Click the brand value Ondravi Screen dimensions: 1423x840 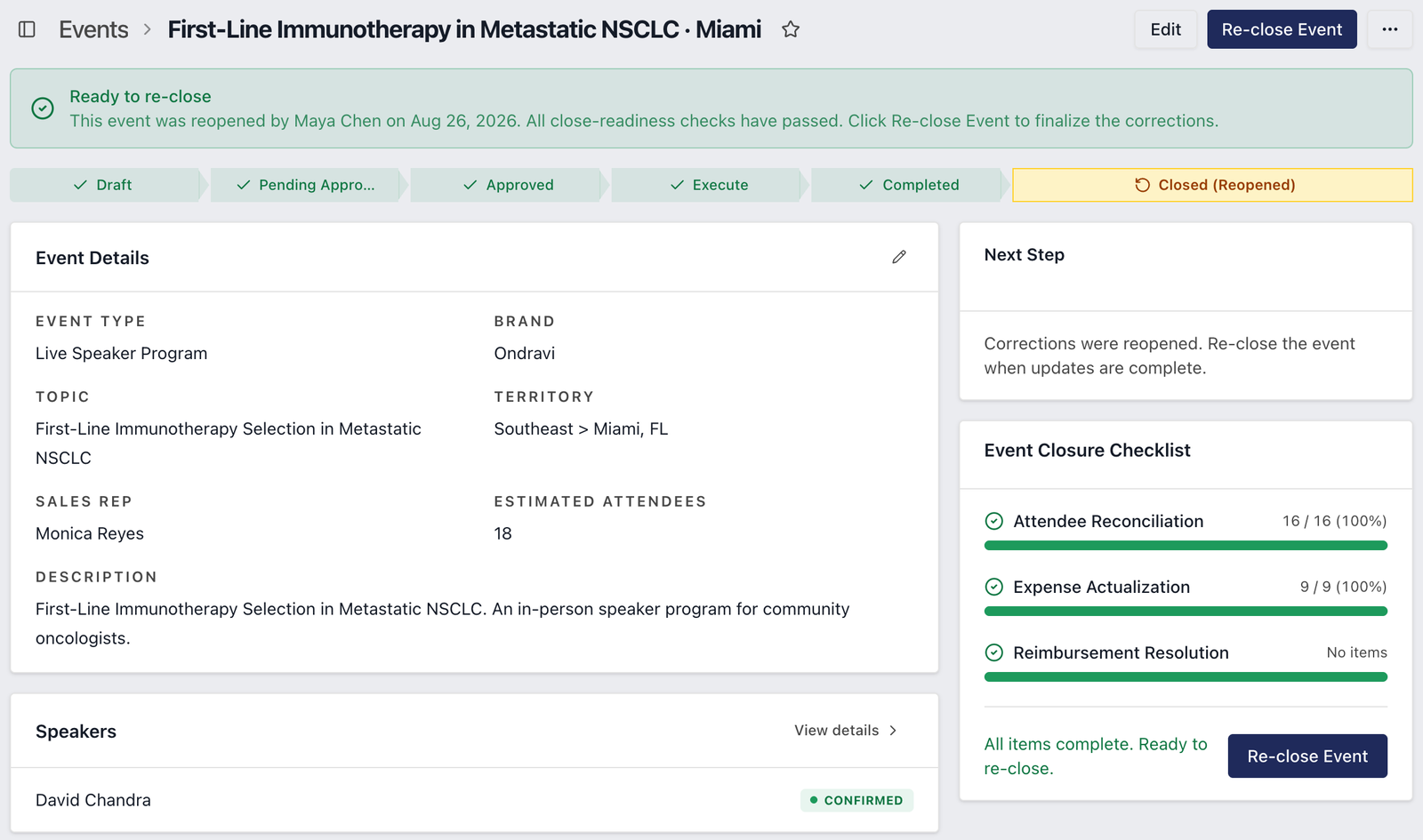click(x=525, y=353)
